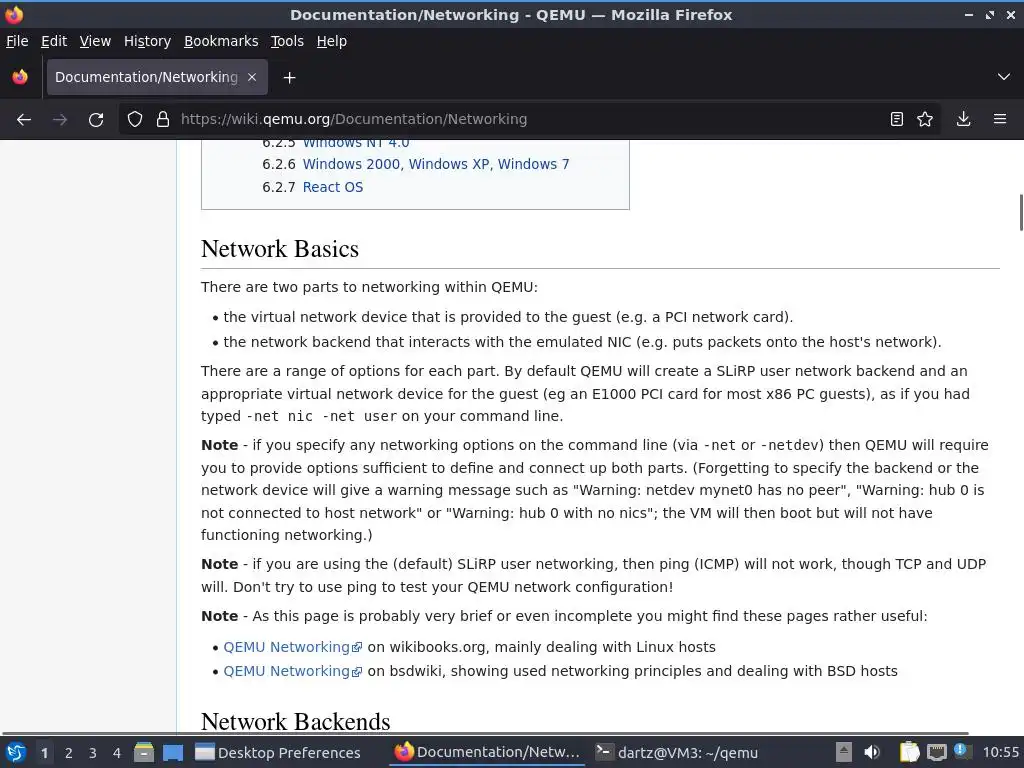Image resolution: width=1024 pixels, height=768 pixels.
Task: Open the Tools menu
Action: pyautogui.click(x=287, y=41)
